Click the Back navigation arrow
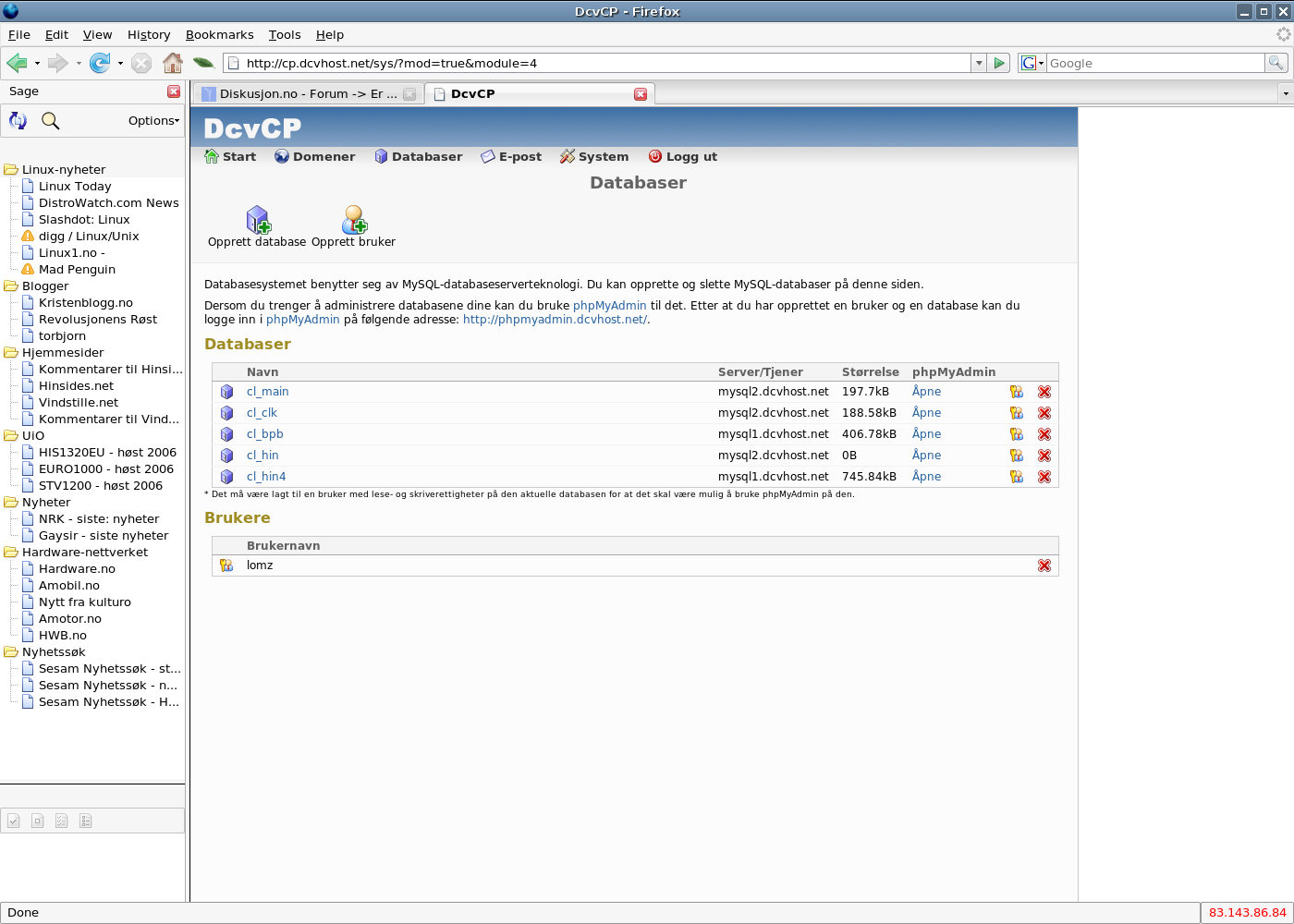This screenshot has width=1294, height=924. pos(17,63)
